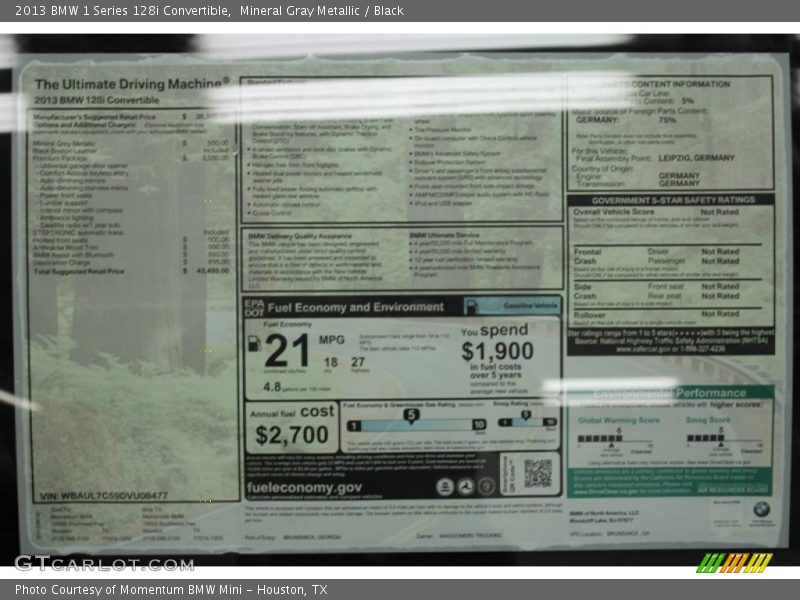Click 'Side Crash' rating label
The height and width of the screenshot is (600, 800).
585,291
